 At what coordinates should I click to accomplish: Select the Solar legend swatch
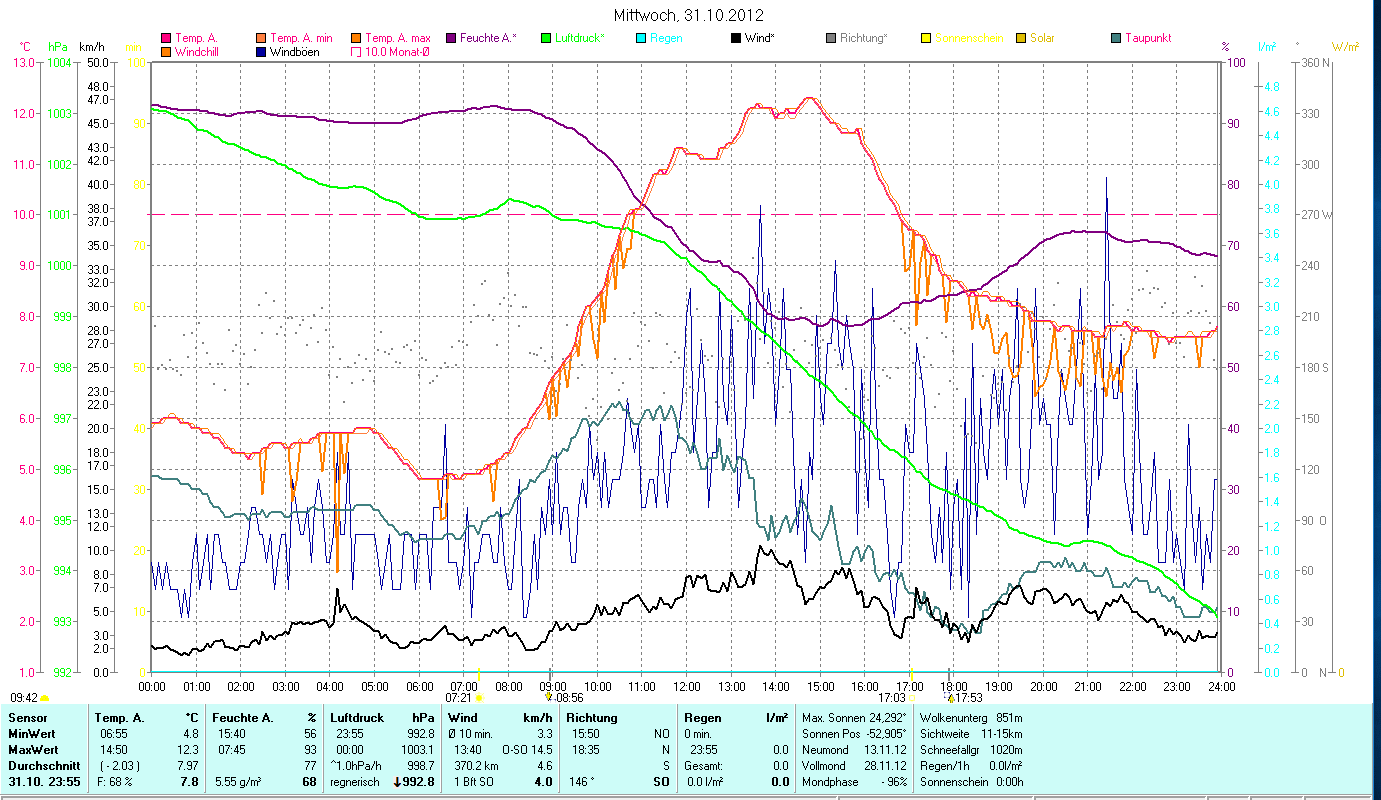tap(1021, 38)
